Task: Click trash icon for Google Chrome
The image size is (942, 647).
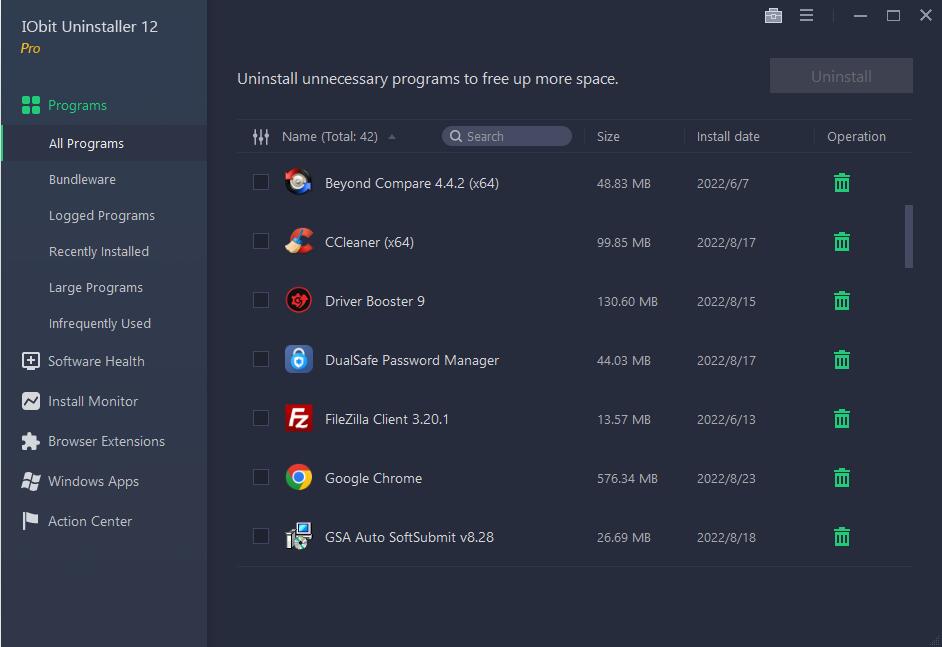Action: [x=842, y=478]
